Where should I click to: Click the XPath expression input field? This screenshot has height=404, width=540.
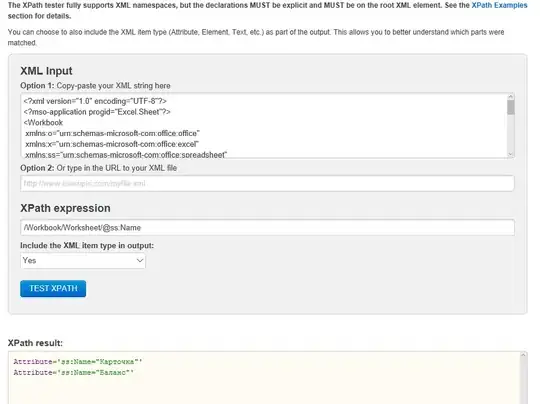pyautogui.click(x=267, y=228)
